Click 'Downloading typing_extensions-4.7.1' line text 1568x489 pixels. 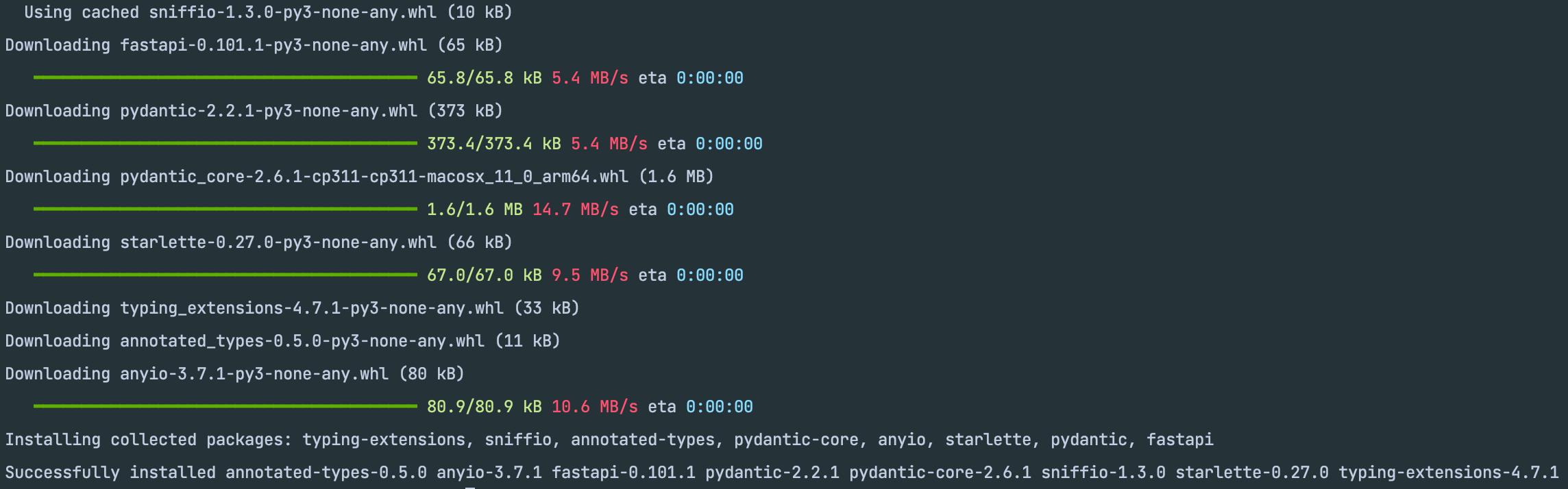(x=293, y=308)
